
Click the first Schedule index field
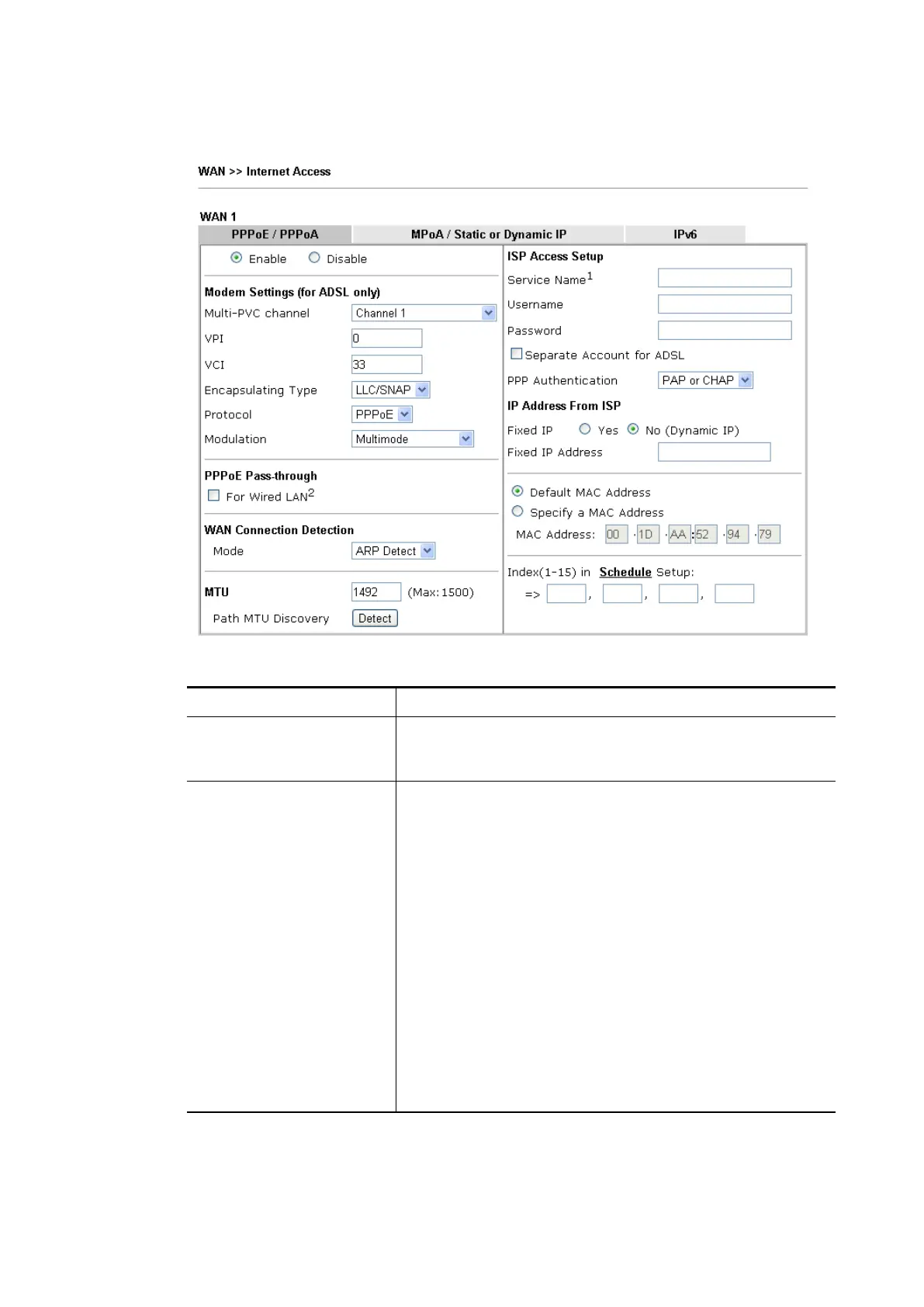click(566, 594)
